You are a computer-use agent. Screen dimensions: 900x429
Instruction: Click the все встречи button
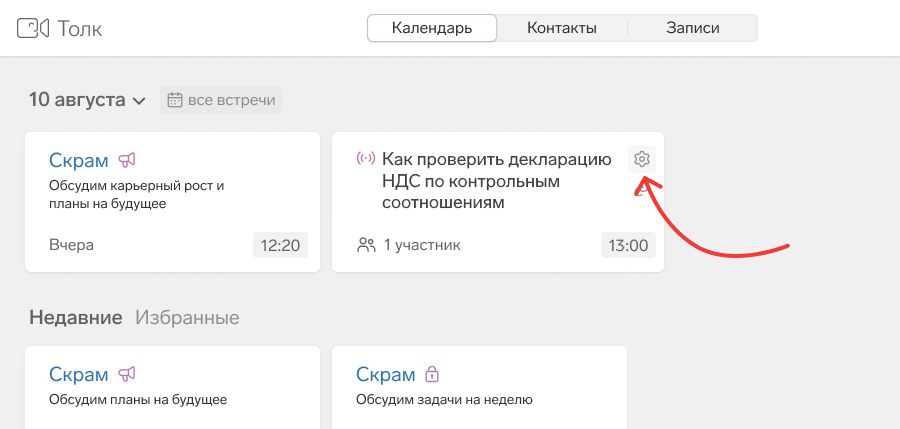(221, 101)
